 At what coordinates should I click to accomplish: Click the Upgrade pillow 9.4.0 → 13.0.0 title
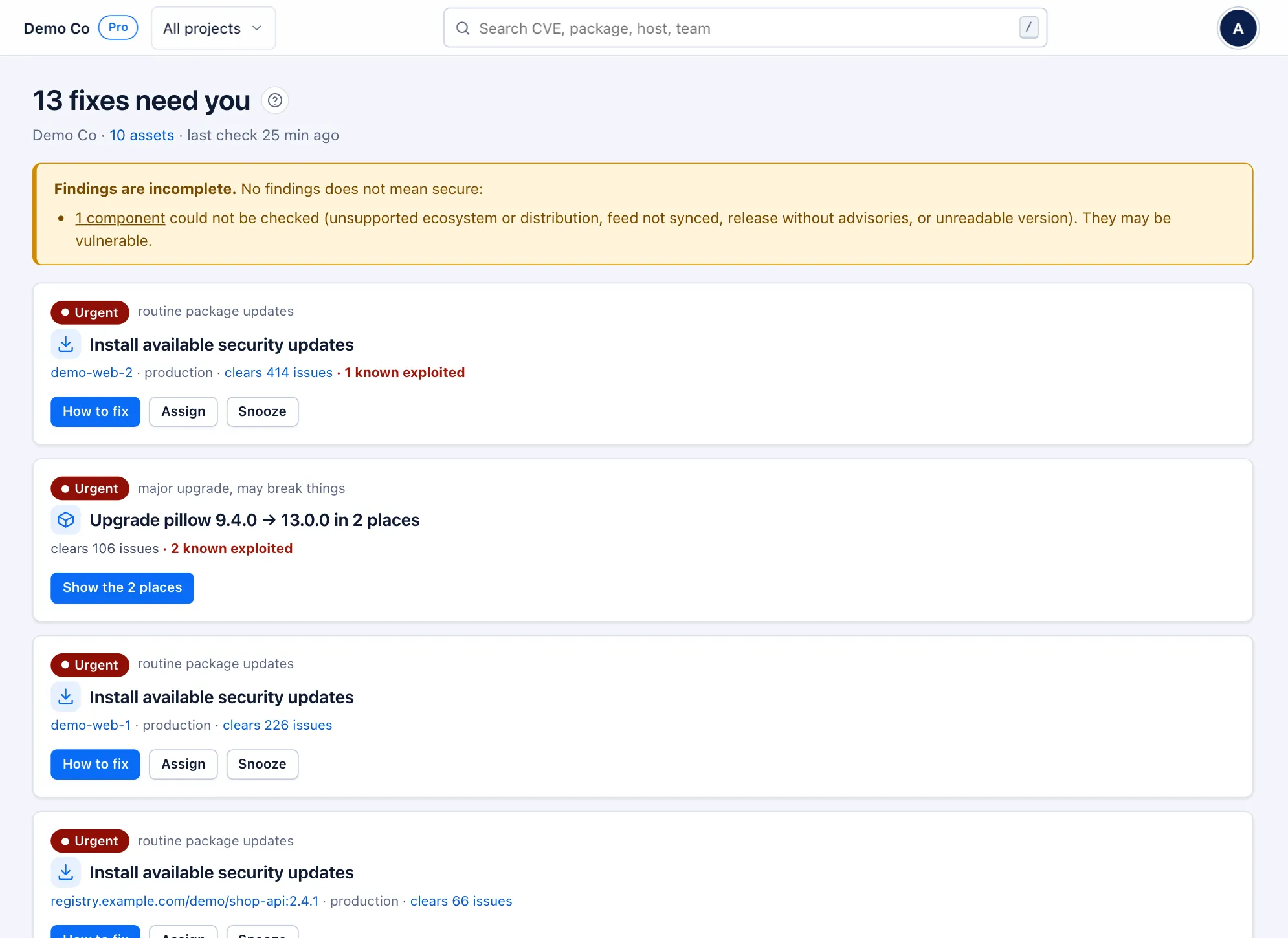click(255, 520)
